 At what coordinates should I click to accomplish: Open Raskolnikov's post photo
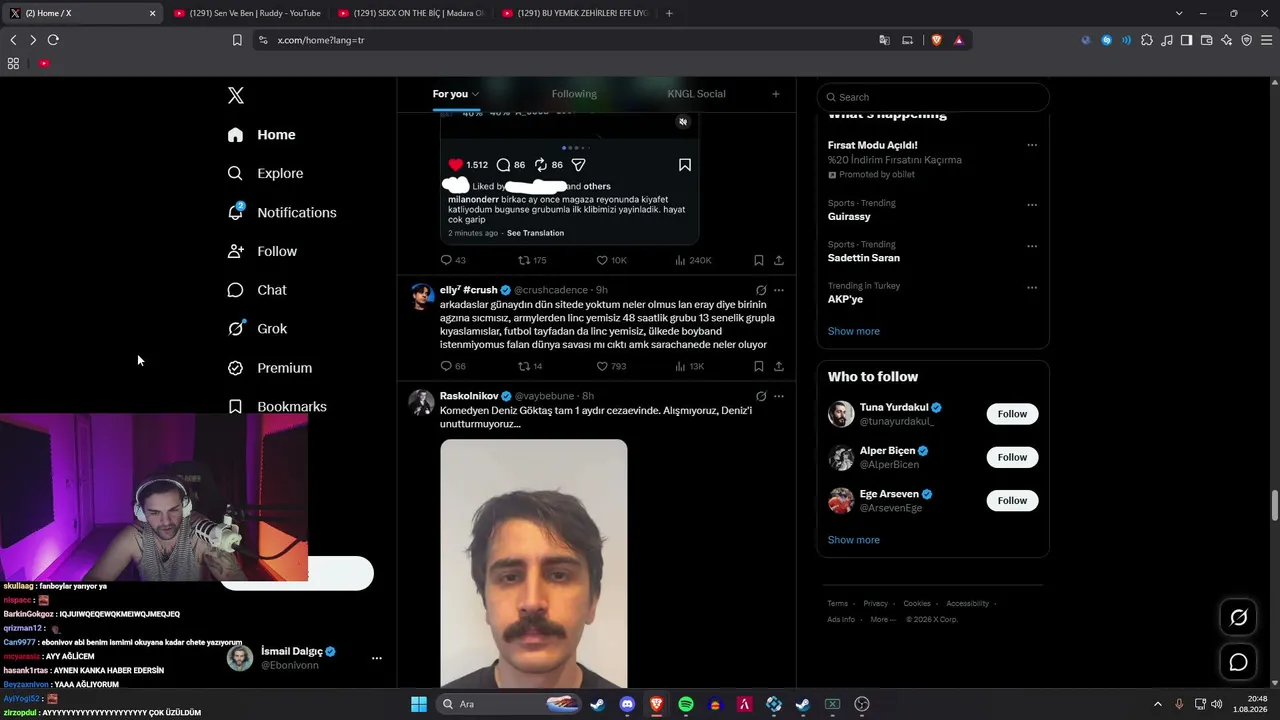[534, 563]
